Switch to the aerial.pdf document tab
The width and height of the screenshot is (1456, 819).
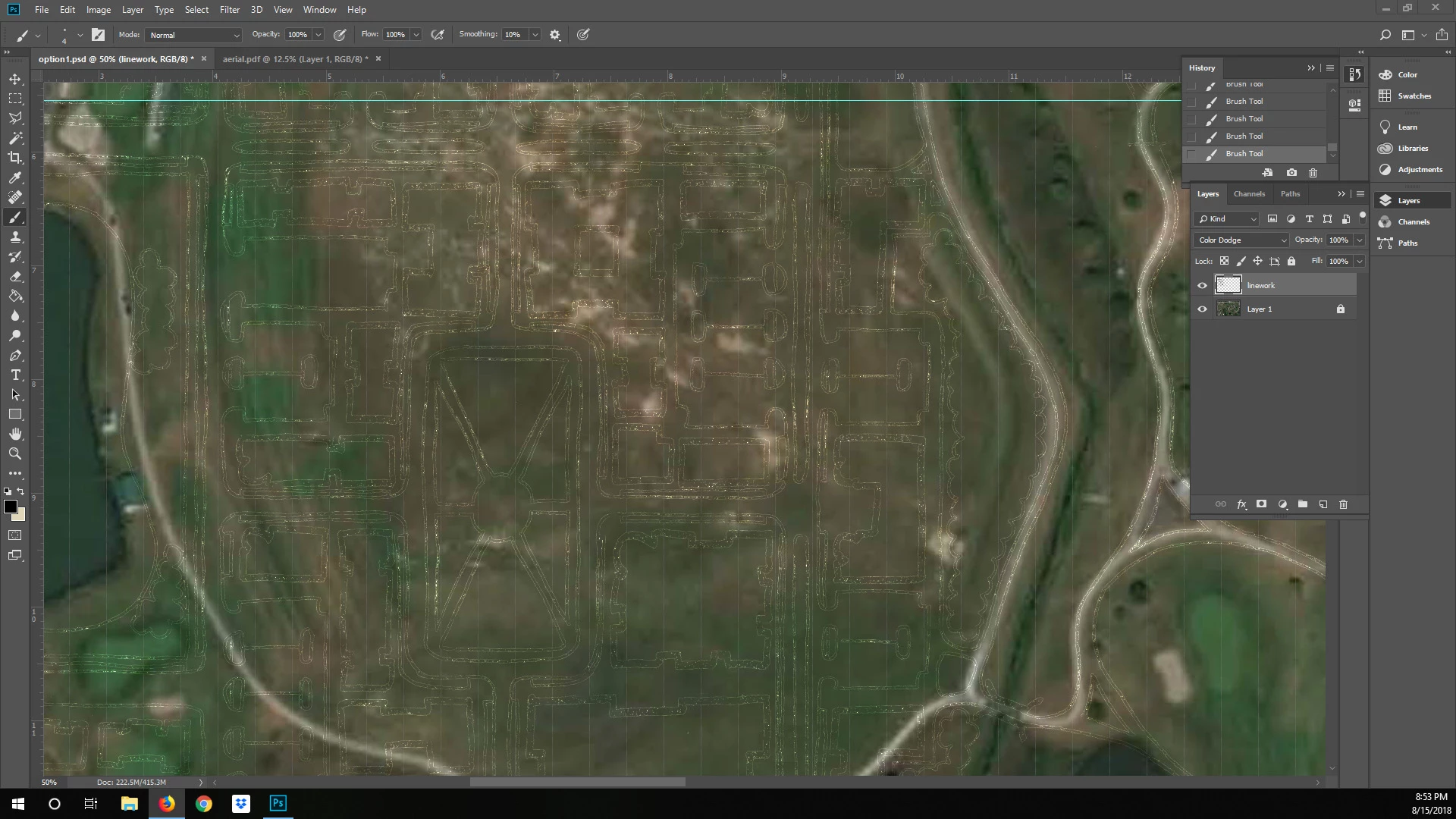coord(295,59)
